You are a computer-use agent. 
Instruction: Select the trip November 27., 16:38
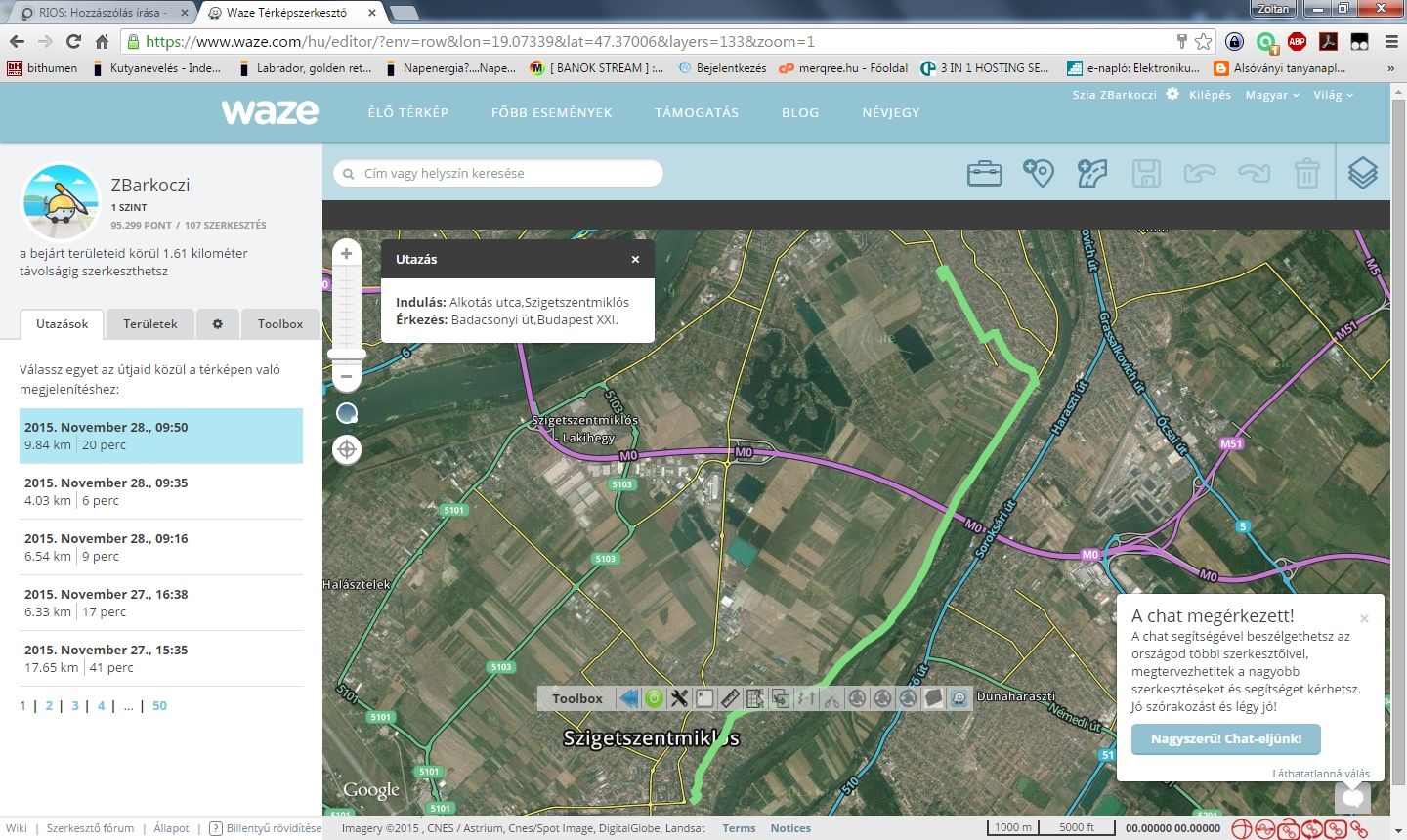point(161,603)
